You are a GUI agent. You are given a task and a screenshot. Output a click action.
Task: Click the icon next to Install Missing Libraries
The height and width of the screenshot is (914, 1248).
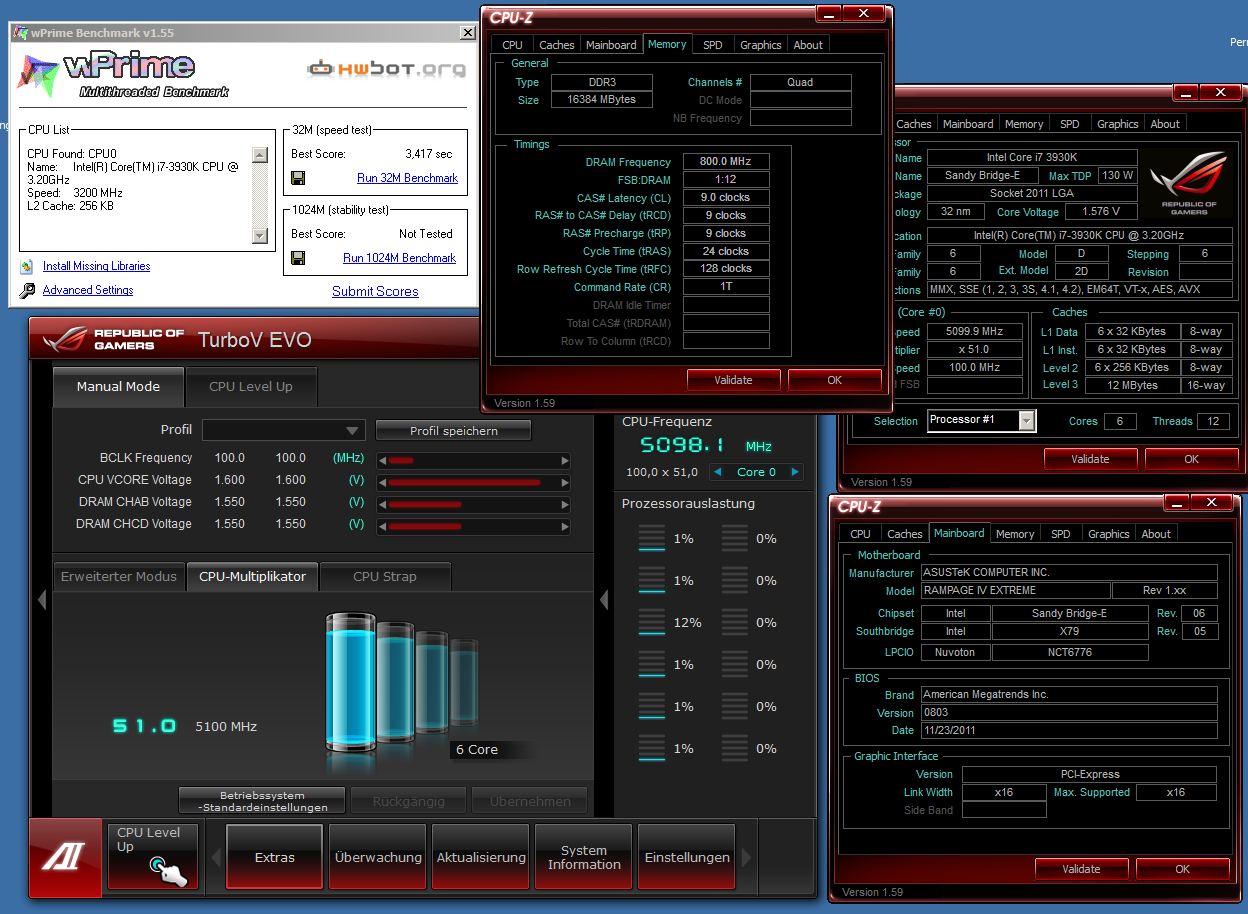click(x=26, y=267)
